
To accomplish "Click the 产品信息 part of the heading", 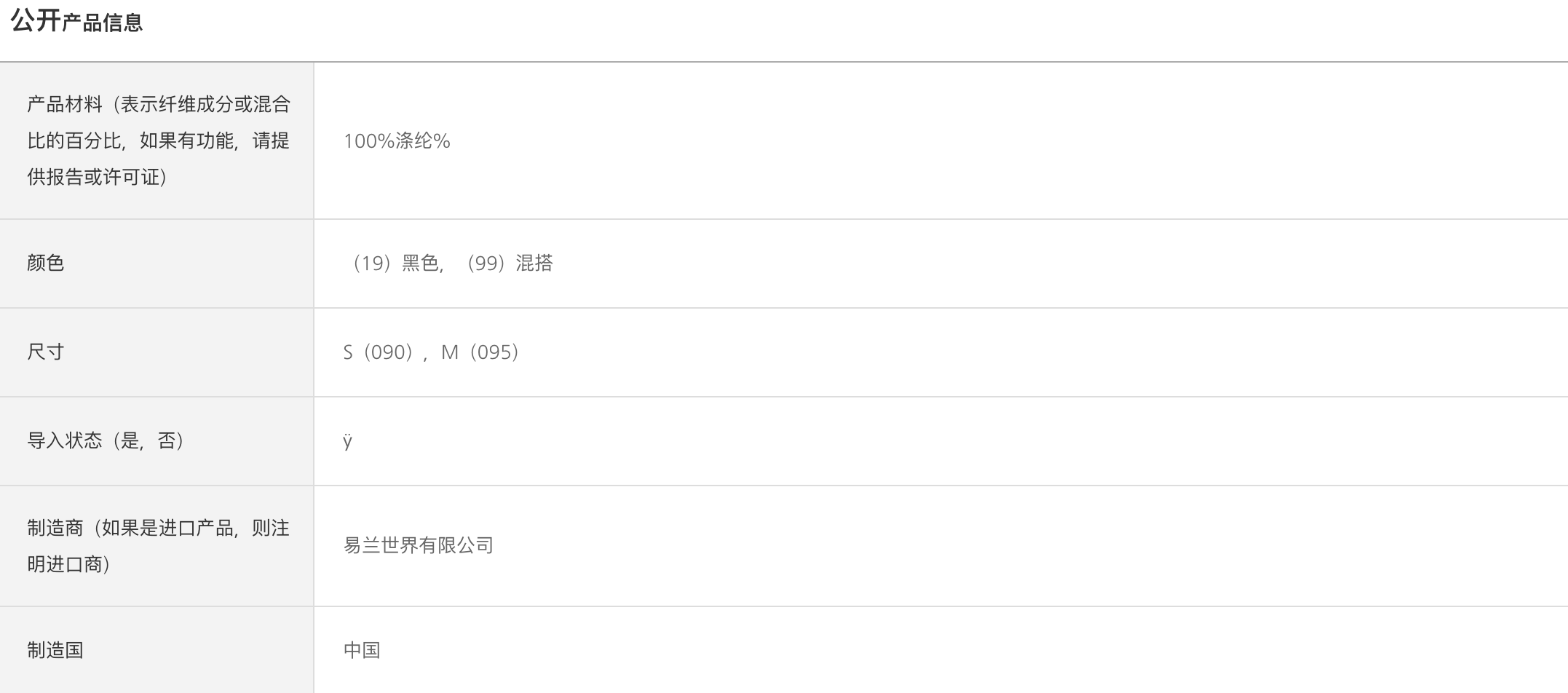I will 102,23.
